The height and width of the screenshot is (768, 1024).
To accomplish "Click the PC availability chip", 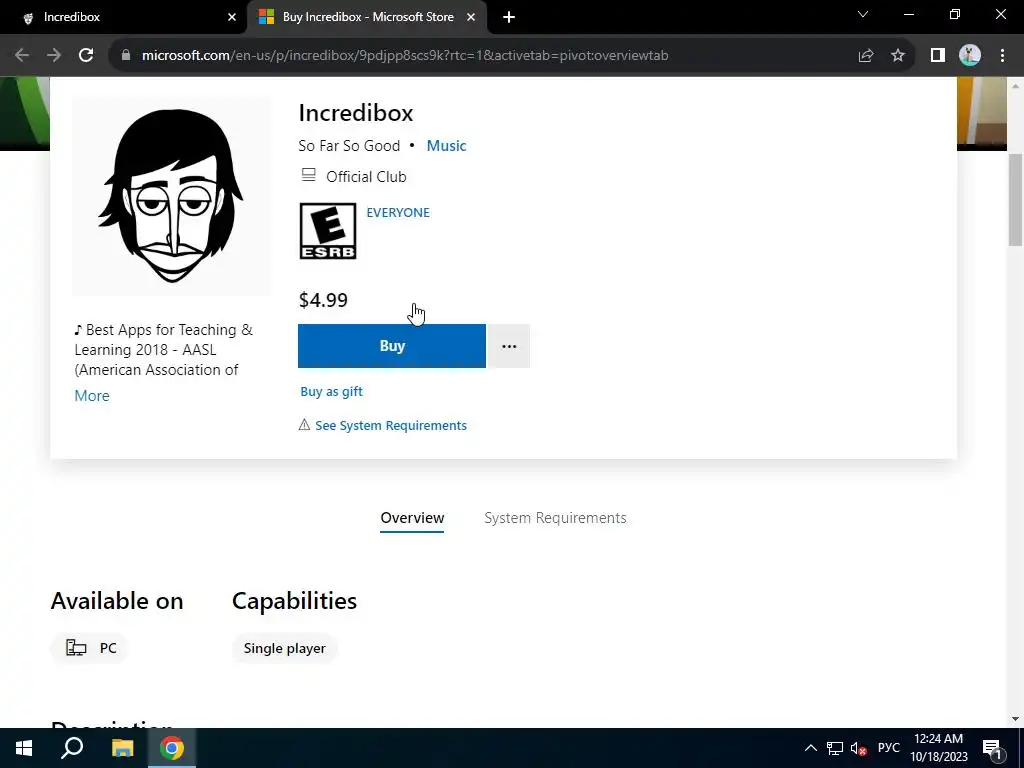I will click(89, 648).
